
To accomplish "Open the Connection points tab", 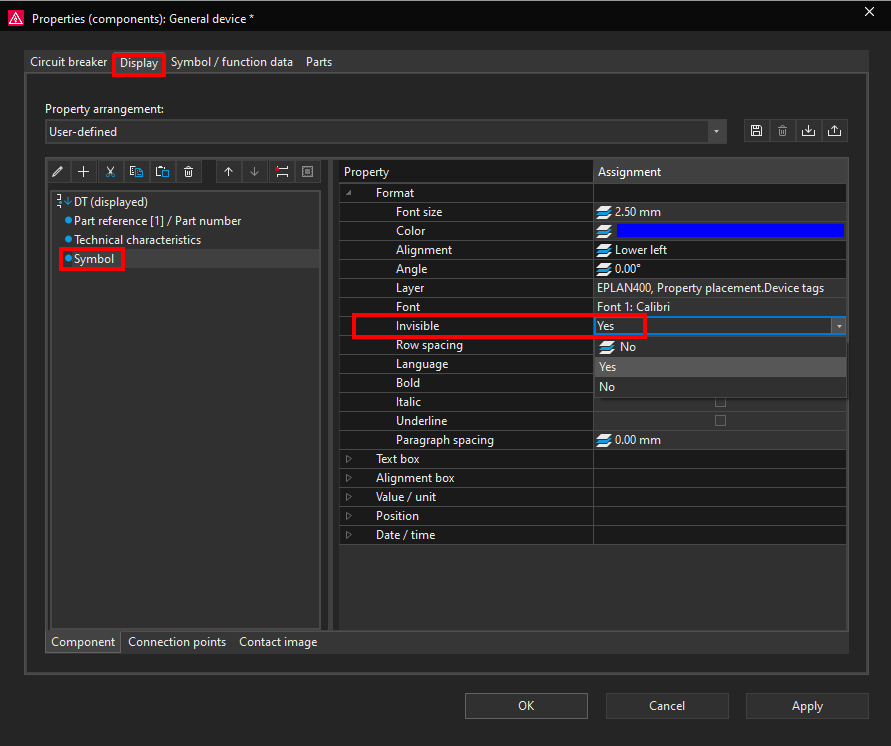I will pyautogui.click(x=177, y=642).
